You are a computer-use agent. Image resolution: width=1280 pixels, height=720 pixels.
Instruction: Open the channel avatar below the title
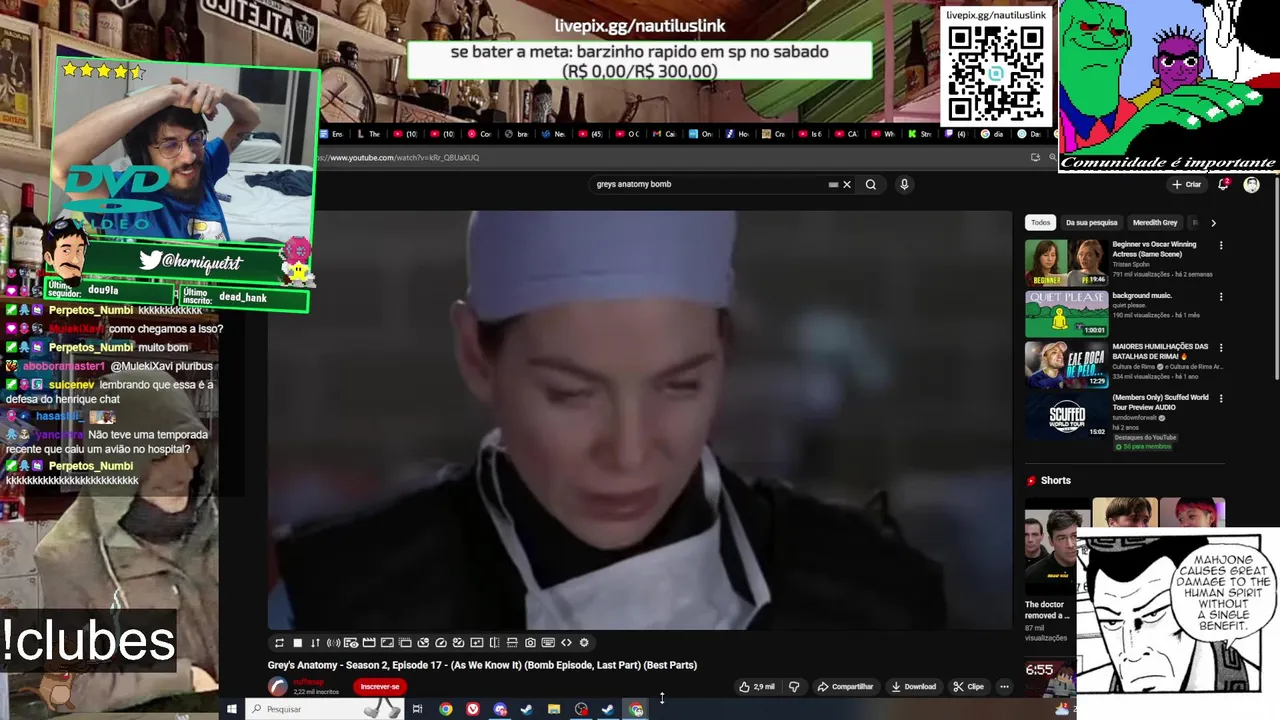(x=277, y=687)
